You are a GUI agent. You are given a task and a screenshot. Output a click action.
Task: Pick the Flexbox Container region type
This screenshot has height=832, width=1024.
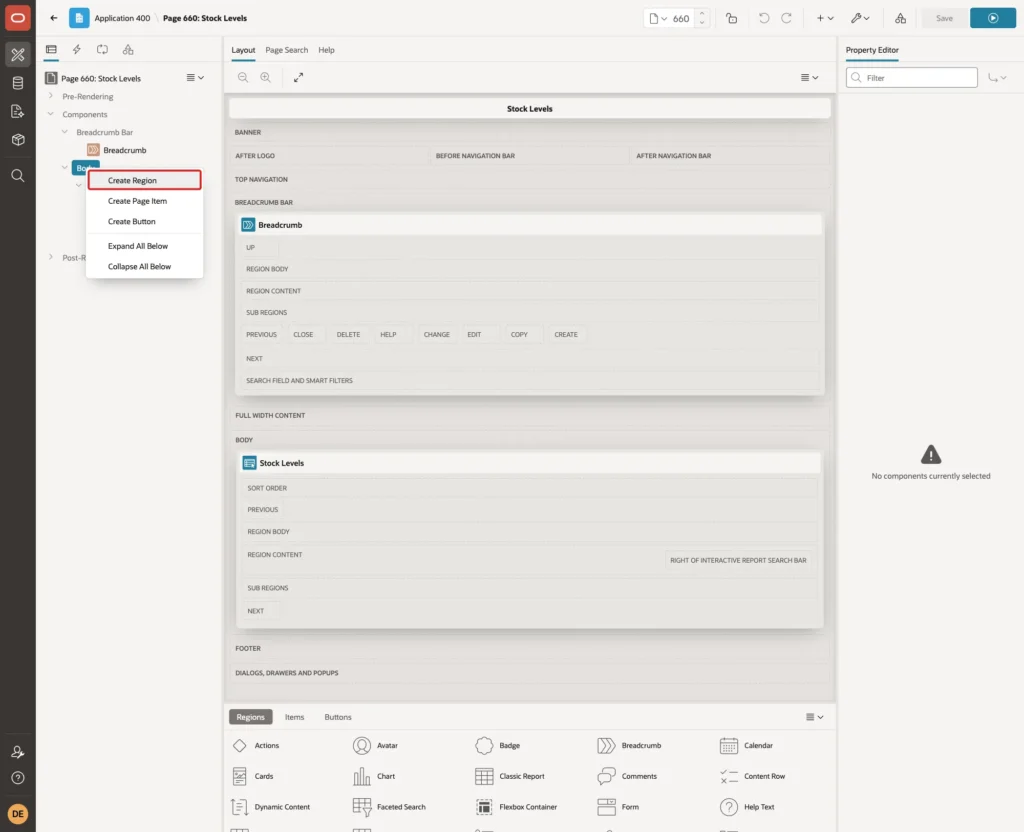click(x=517, y=807)
